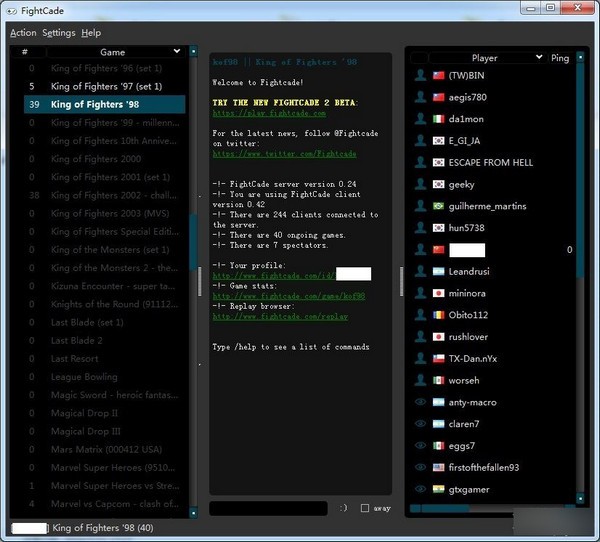Open the Help menu
600x542 pixels.
(91, 33)
